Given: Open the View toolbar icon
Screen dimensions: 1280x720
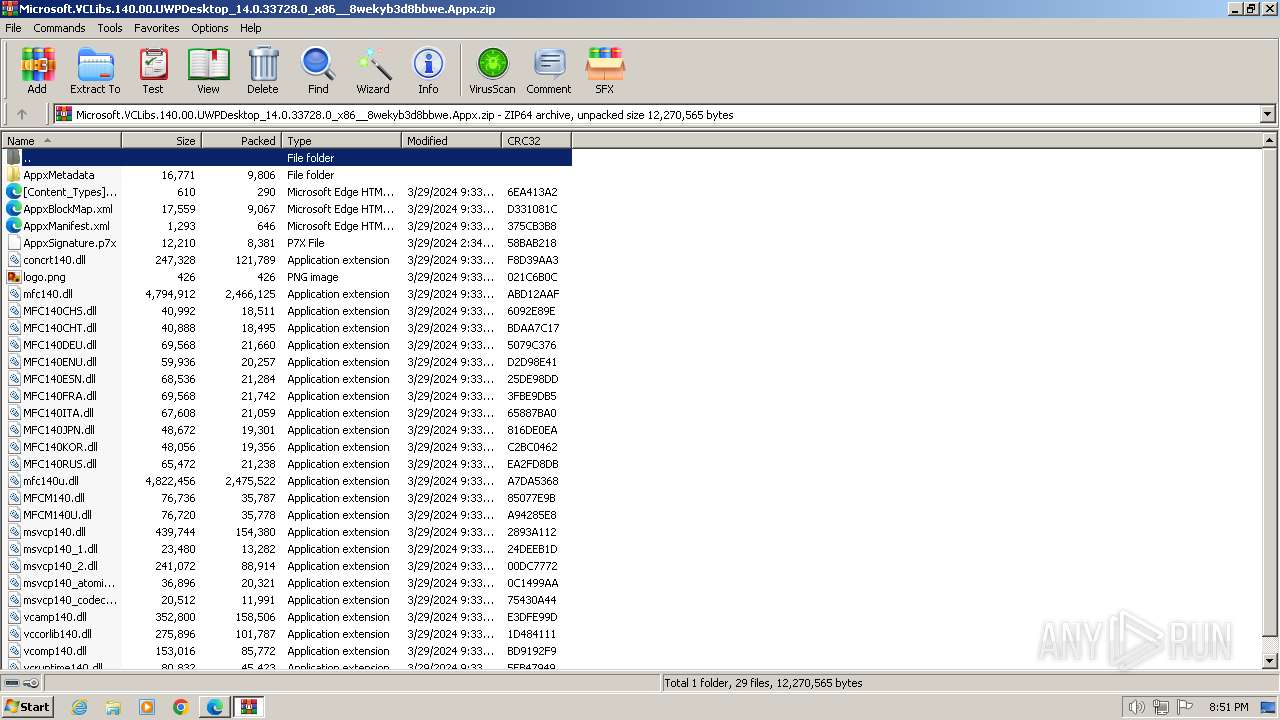Looking at the screenshot, I should tap(208, 71).
